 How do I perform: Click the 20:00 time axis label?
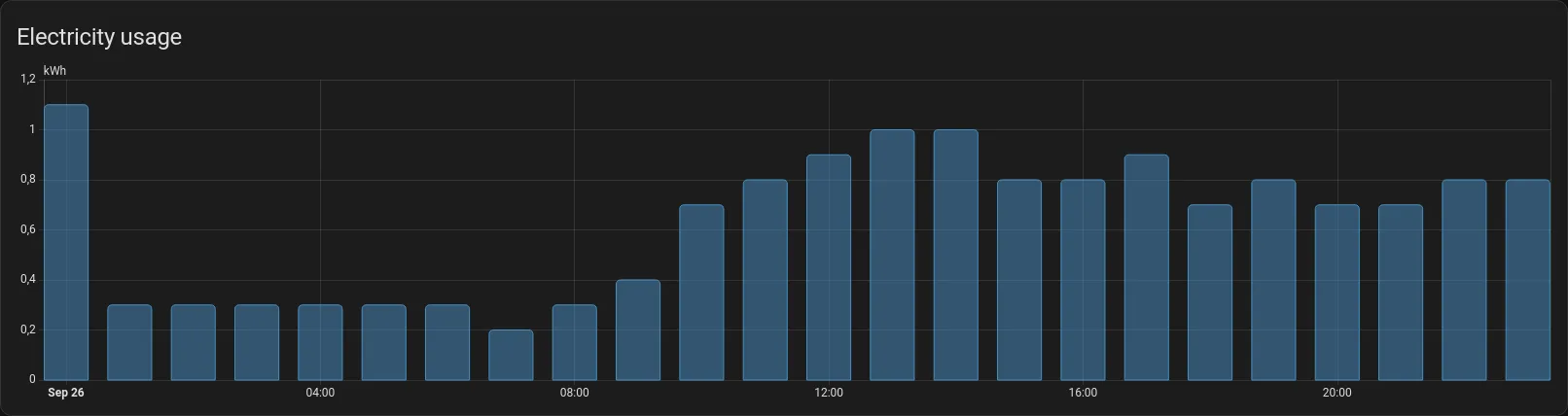click(1336, 393)
